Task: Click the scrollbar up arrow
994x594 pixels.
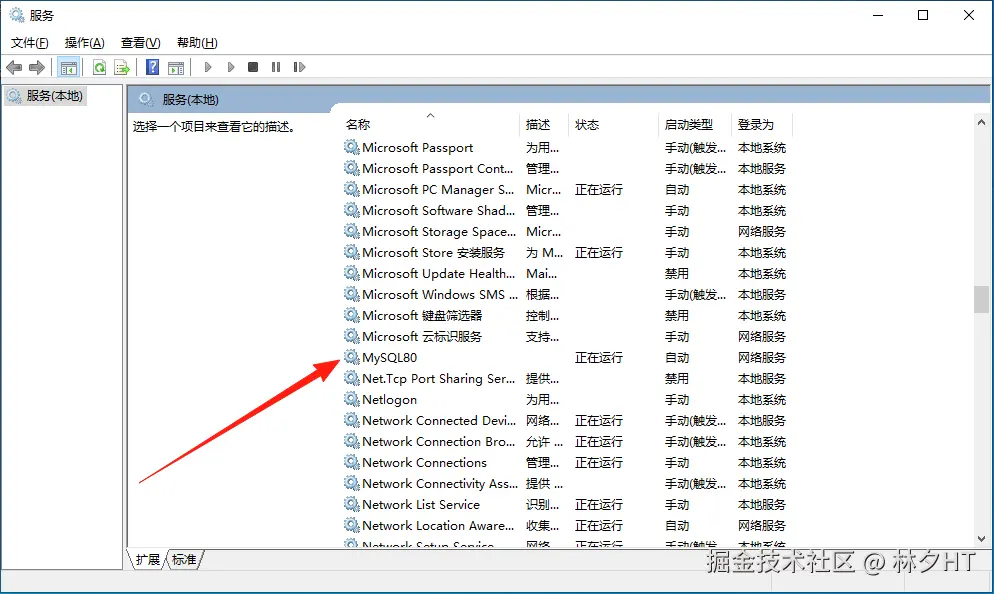Action: [981, 122]
